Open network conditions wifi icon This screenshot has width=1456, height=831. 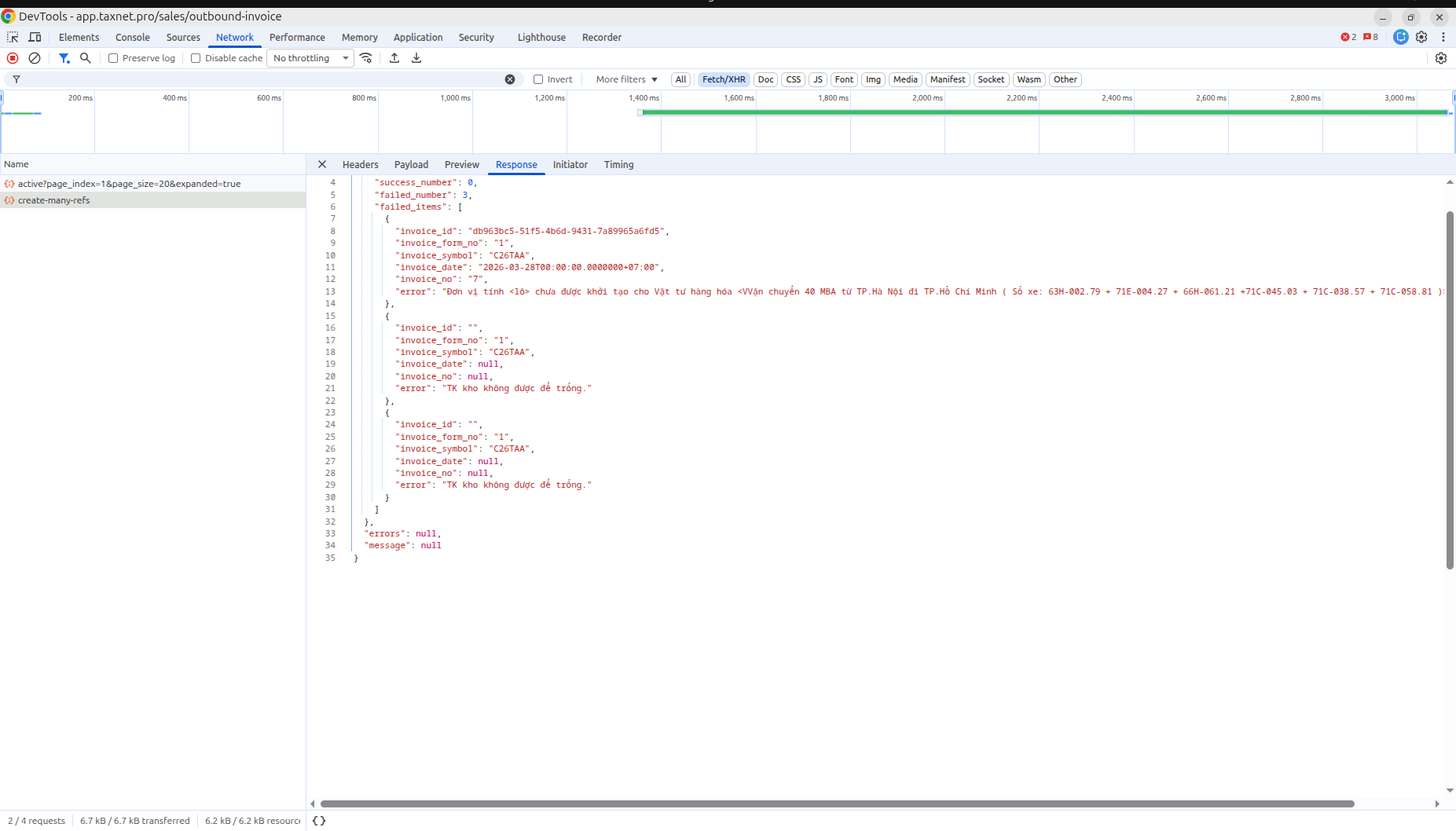366,58
